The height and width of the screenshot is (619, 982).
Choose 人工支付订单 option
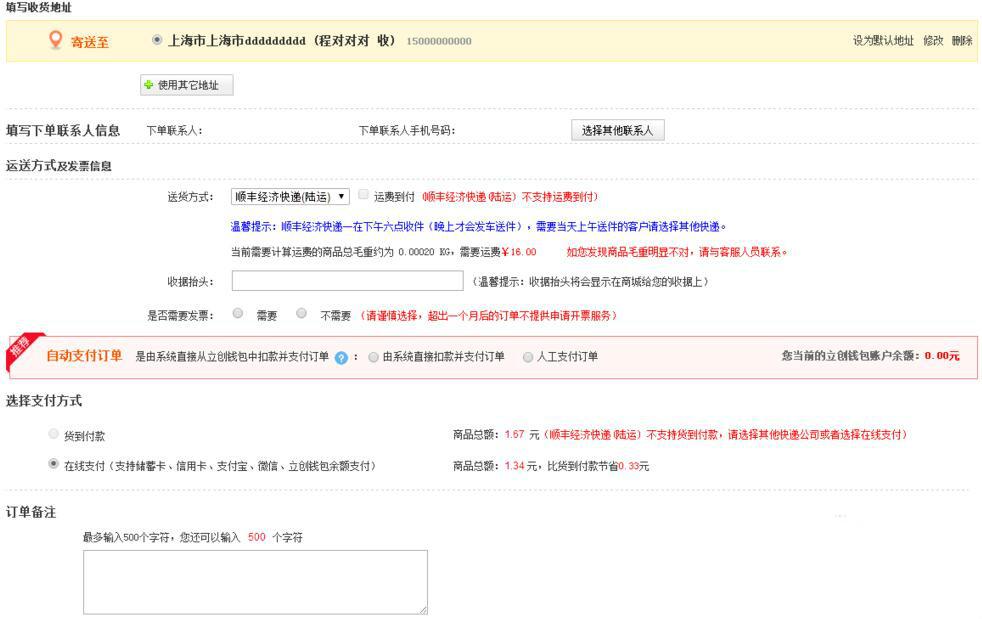[528, 357]
